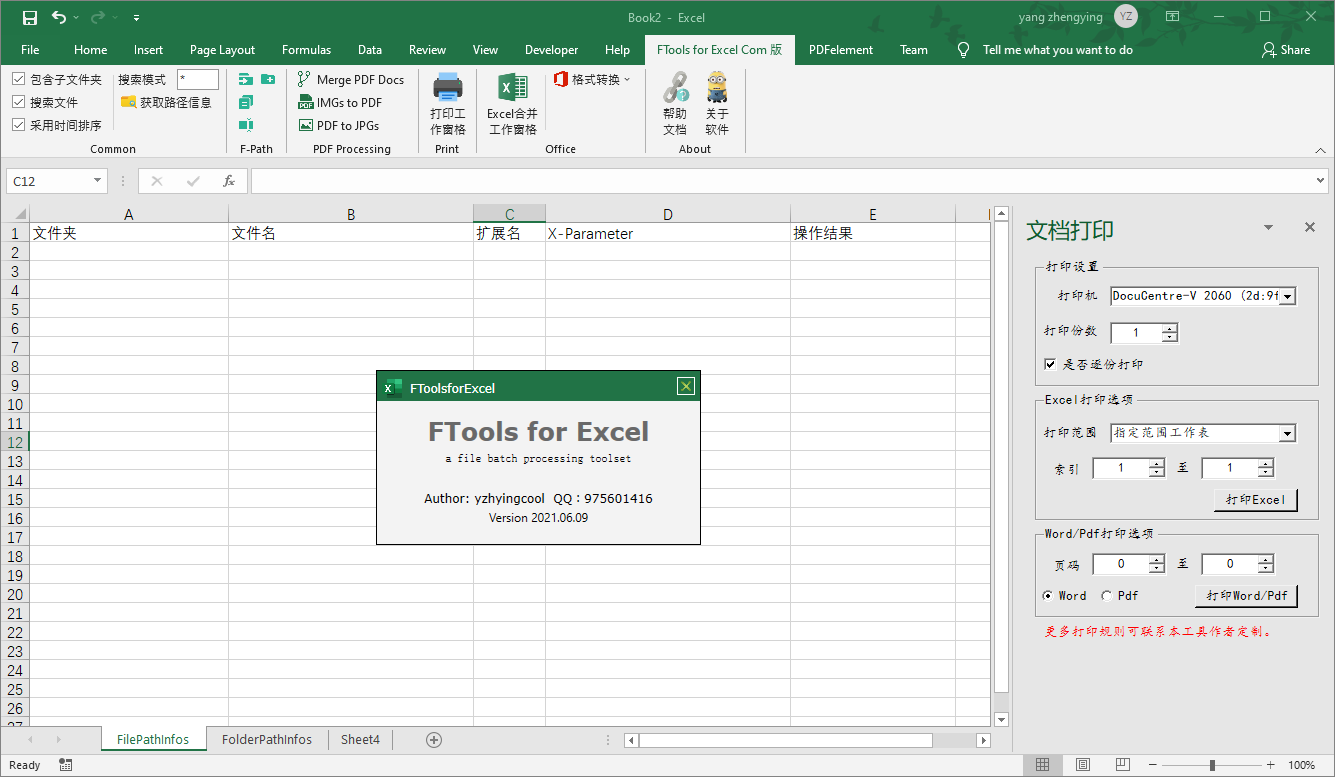Click the 打印Word/Pdf button
Image resolution: width=1335 pixels, height=777 pixels.
(x=1246, y=595)
